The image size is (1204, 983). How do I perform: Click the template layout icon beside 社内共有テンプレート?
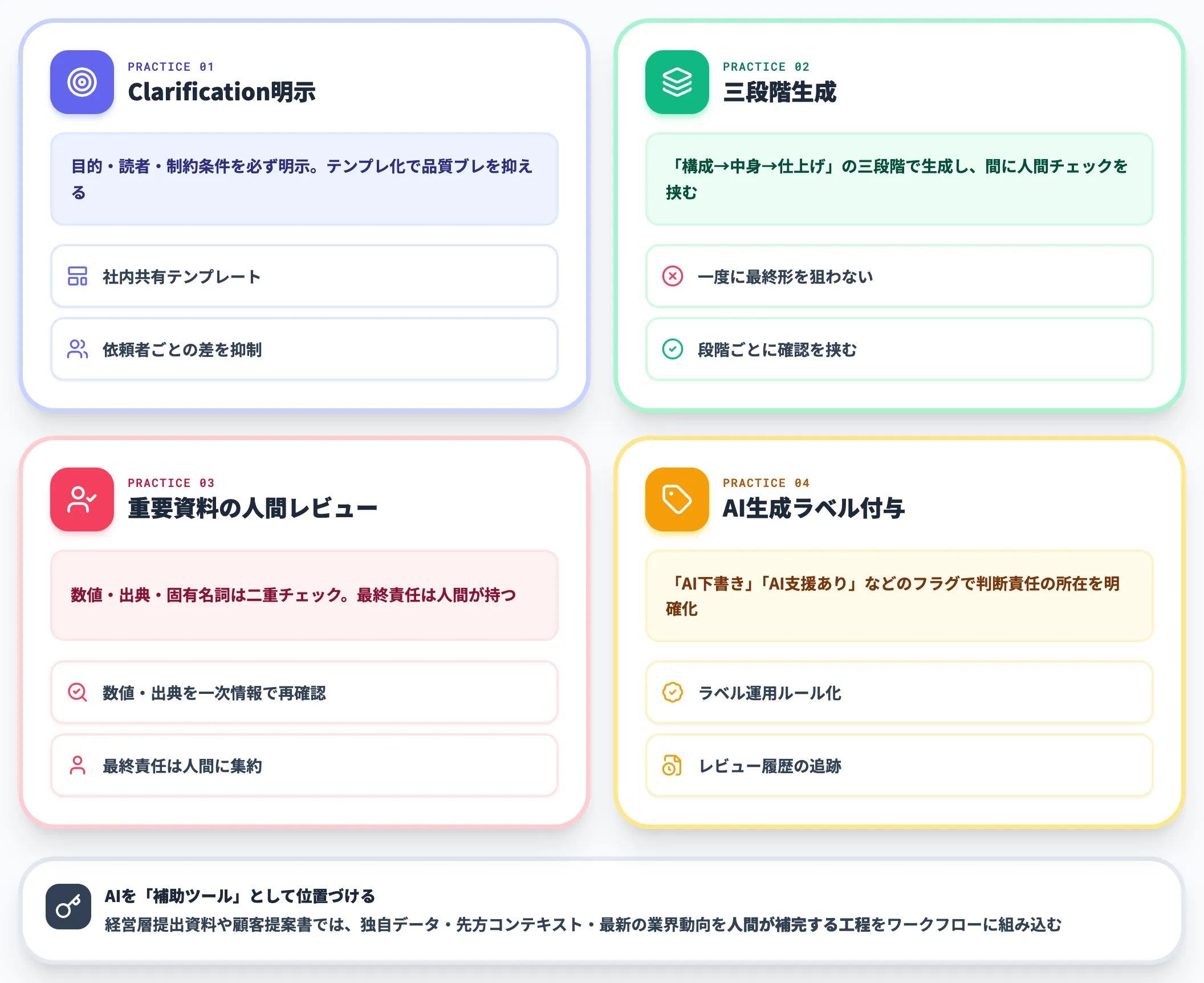pyautogui.click(x=78, y=276)
